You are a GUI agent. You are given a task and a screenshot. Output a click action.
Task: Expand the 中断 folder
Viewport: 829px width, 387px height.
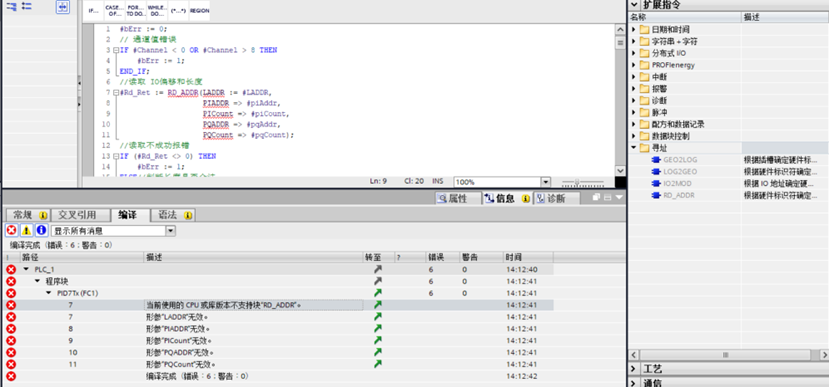pyautogui.click(x=634, y=77)
